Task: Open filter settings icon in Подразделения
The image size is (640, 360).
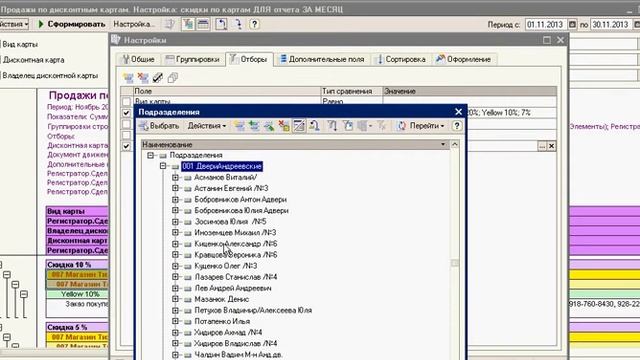Action: click(347, 126)
